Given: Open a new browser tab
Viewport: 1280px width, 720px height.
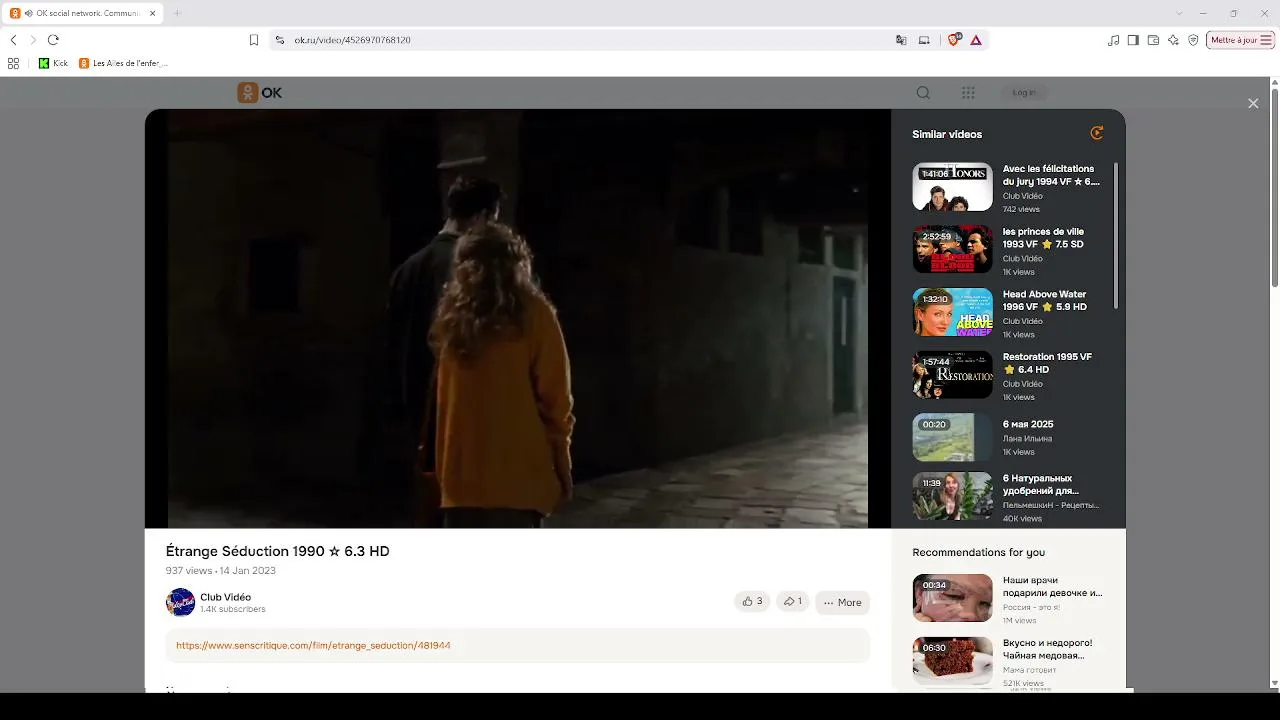Looking at the screenshot, I should tap(177, 13).
